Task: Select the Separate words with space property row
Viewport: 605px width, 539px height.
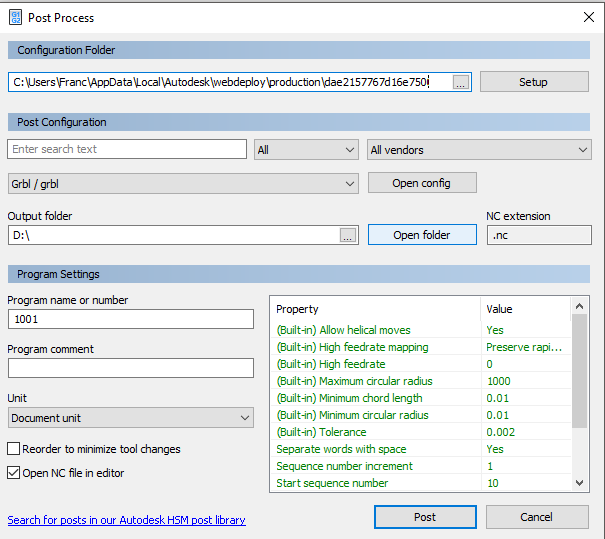Action: pos(421,449)
